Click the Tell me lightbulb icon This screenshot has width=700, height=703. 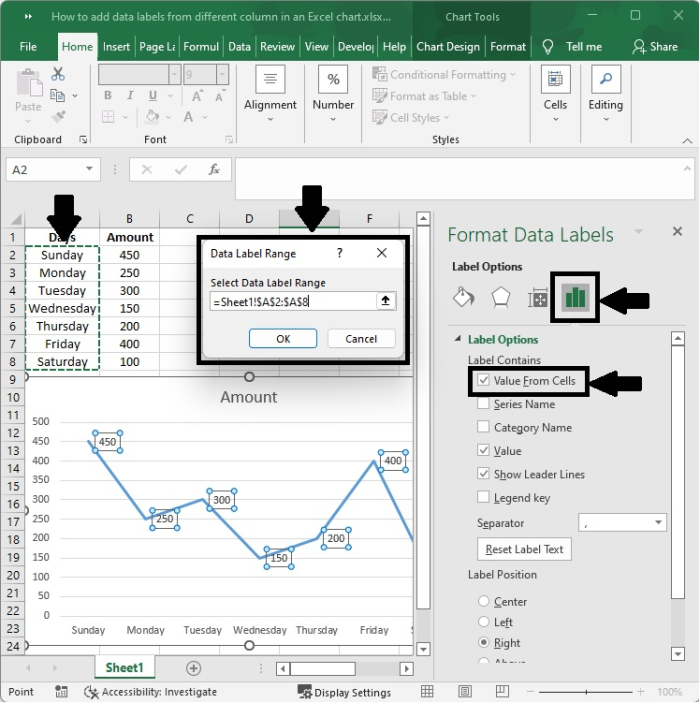548,47
